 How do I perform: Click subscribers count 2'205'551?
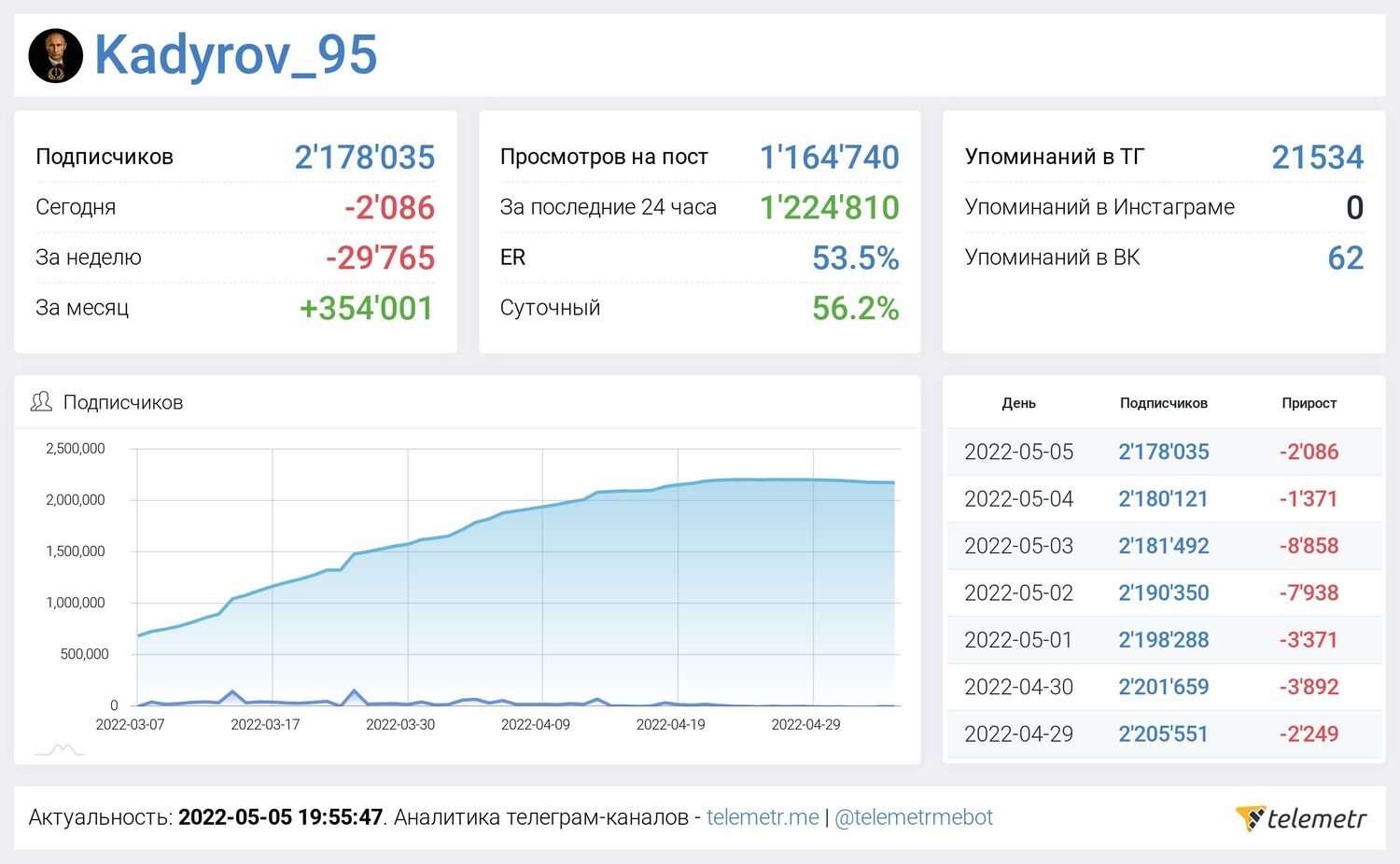click(x=1164, y=734)
